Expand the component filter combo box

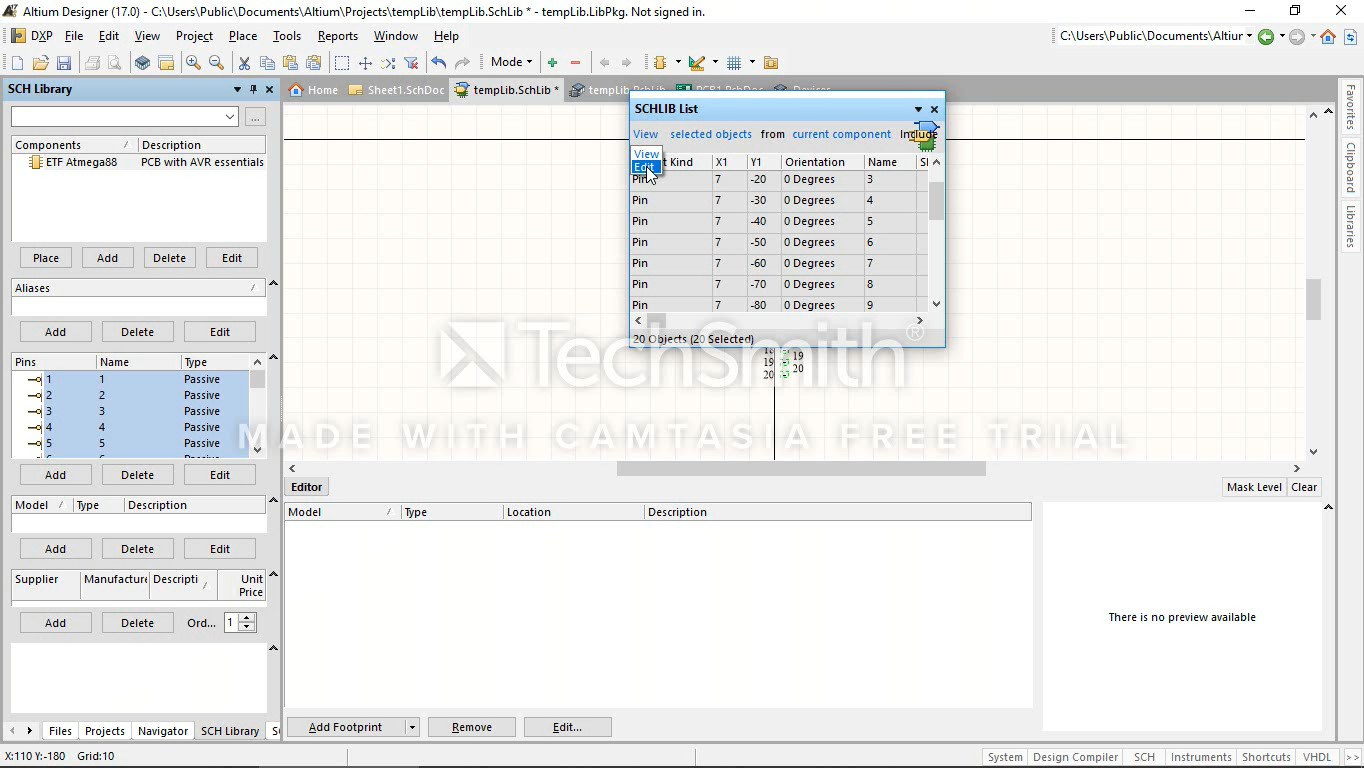point(230,117)
